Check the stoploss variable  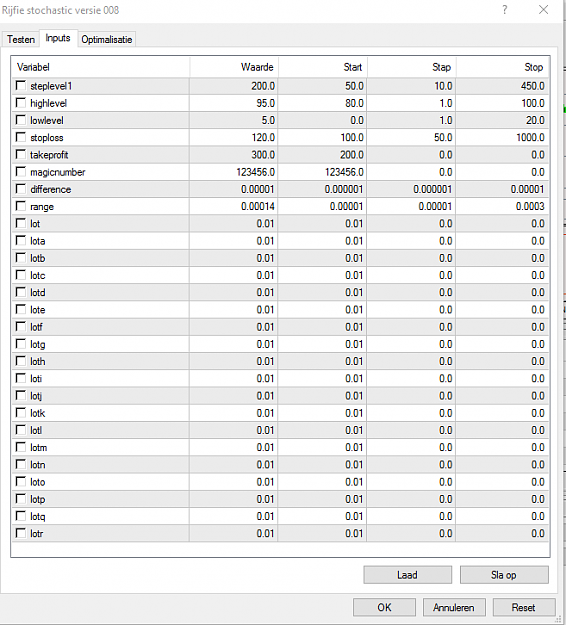[21, 137]
